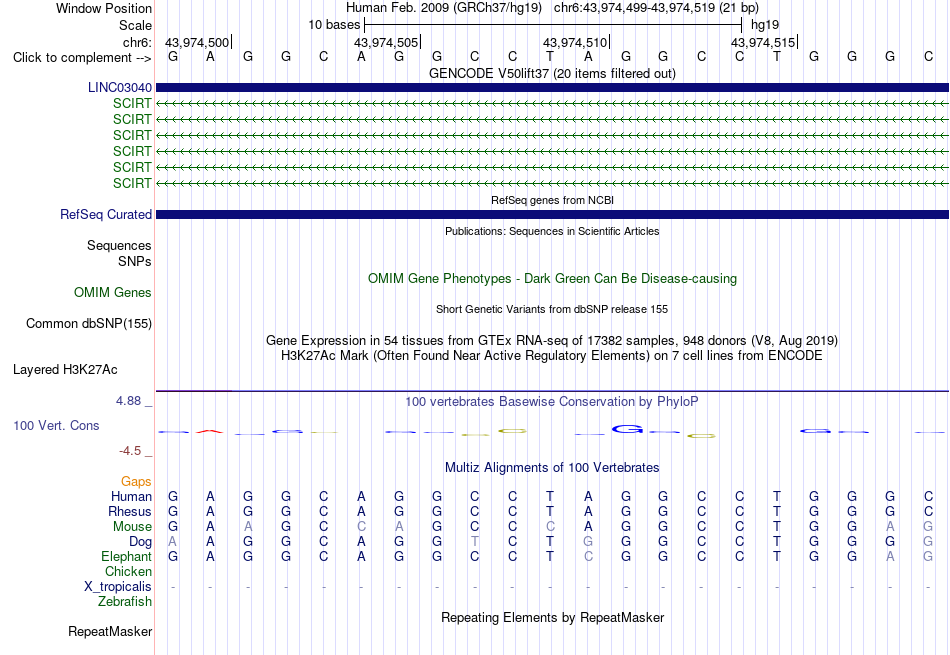Click the RefSeq Curated blue exon bar
This screenshot has height=655, width=950.
pos(552,214)
